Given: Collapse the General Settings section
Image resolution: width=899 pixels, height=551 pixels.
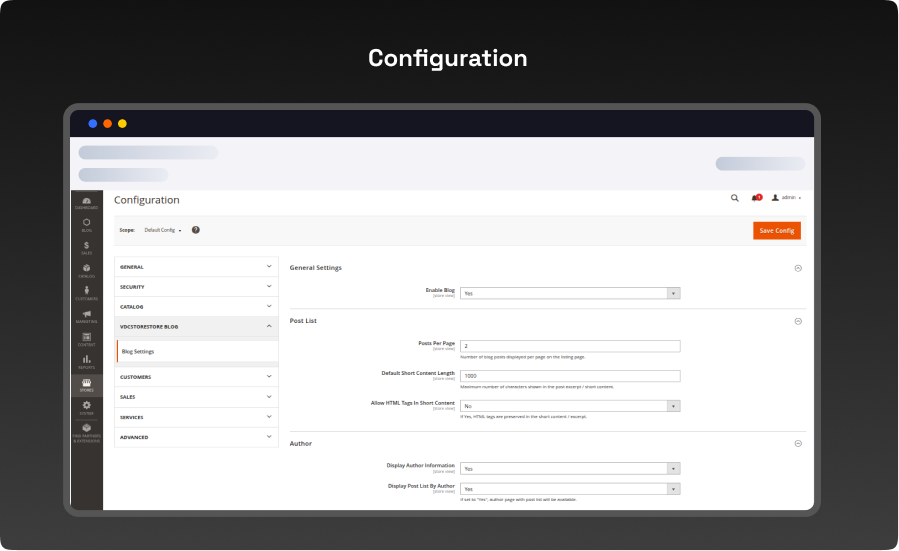Looking at the screenshot, I should coord(798,268).
